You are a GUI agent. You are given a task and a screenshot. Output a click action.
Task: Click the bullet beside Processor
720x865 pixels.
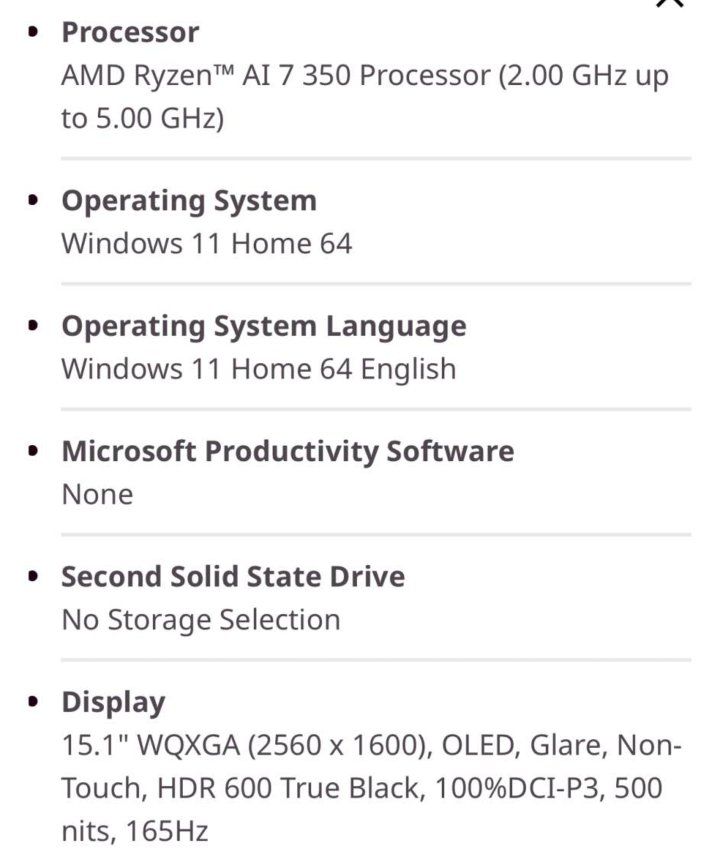click(35, 32)
